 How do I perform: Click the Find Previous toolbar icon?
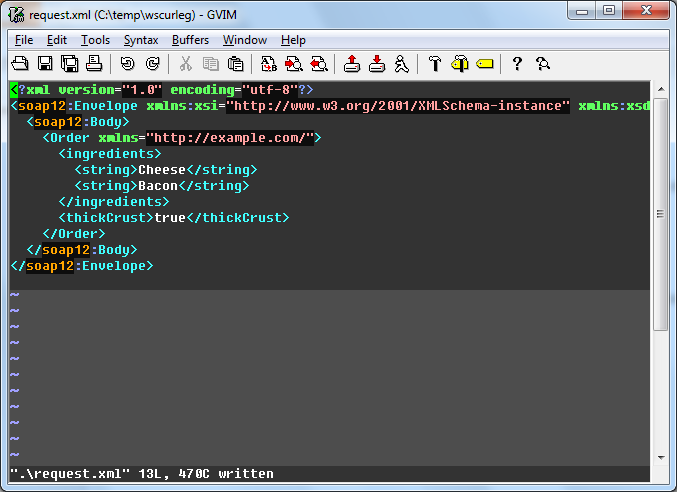pyautogui.click(x=319, y=64)
